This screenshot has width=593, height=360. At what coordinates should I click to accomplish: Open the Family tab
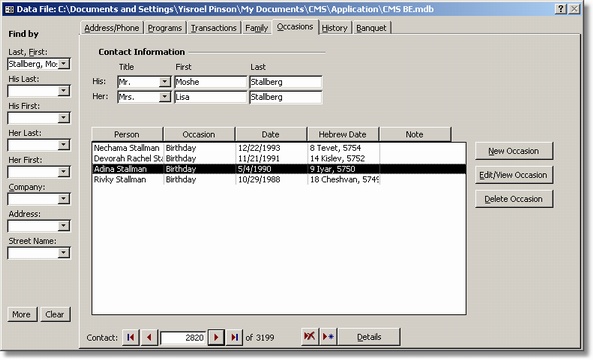point(256,28)
